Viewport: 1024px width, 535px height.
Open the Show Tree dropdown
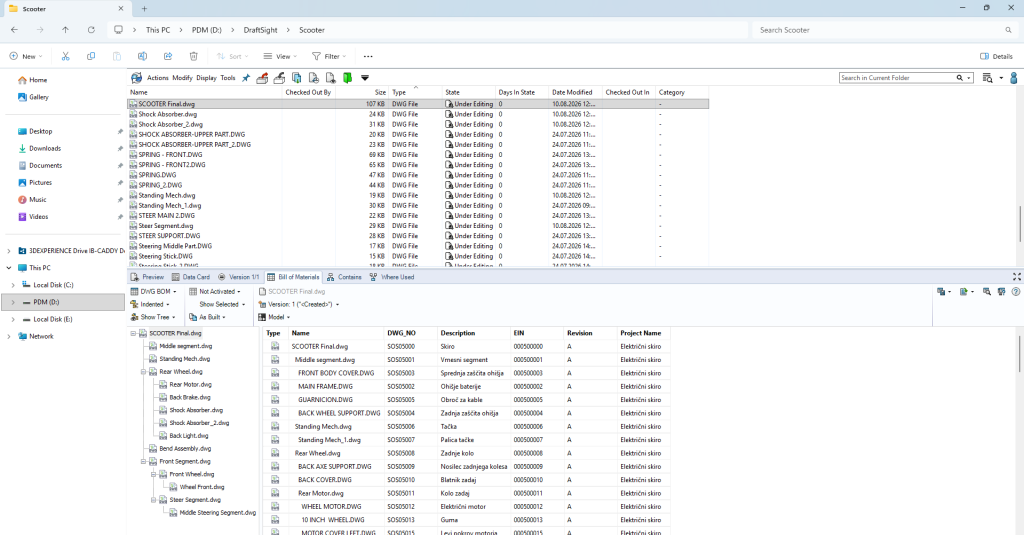click(x=153, y=317)
